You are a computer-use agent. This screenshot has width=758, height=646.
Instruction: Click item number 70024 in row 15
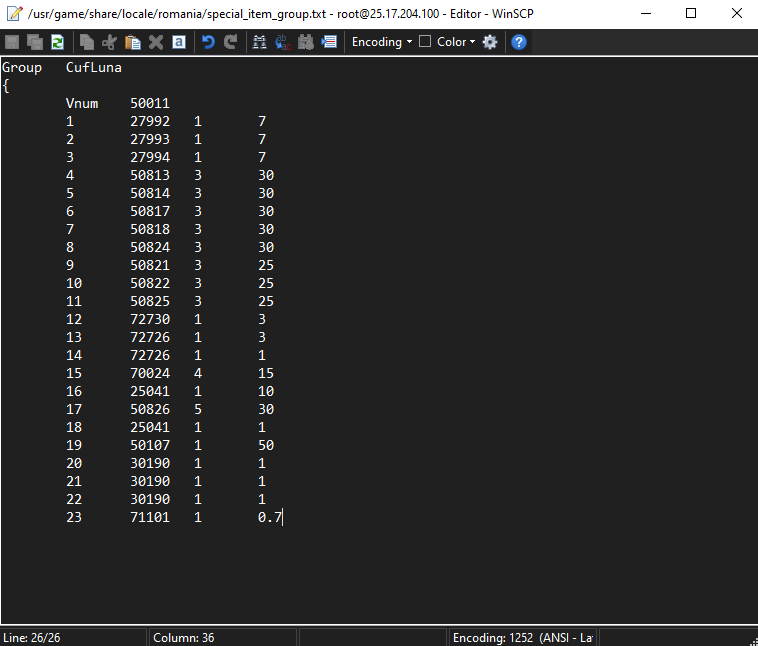tap(150, 373)
